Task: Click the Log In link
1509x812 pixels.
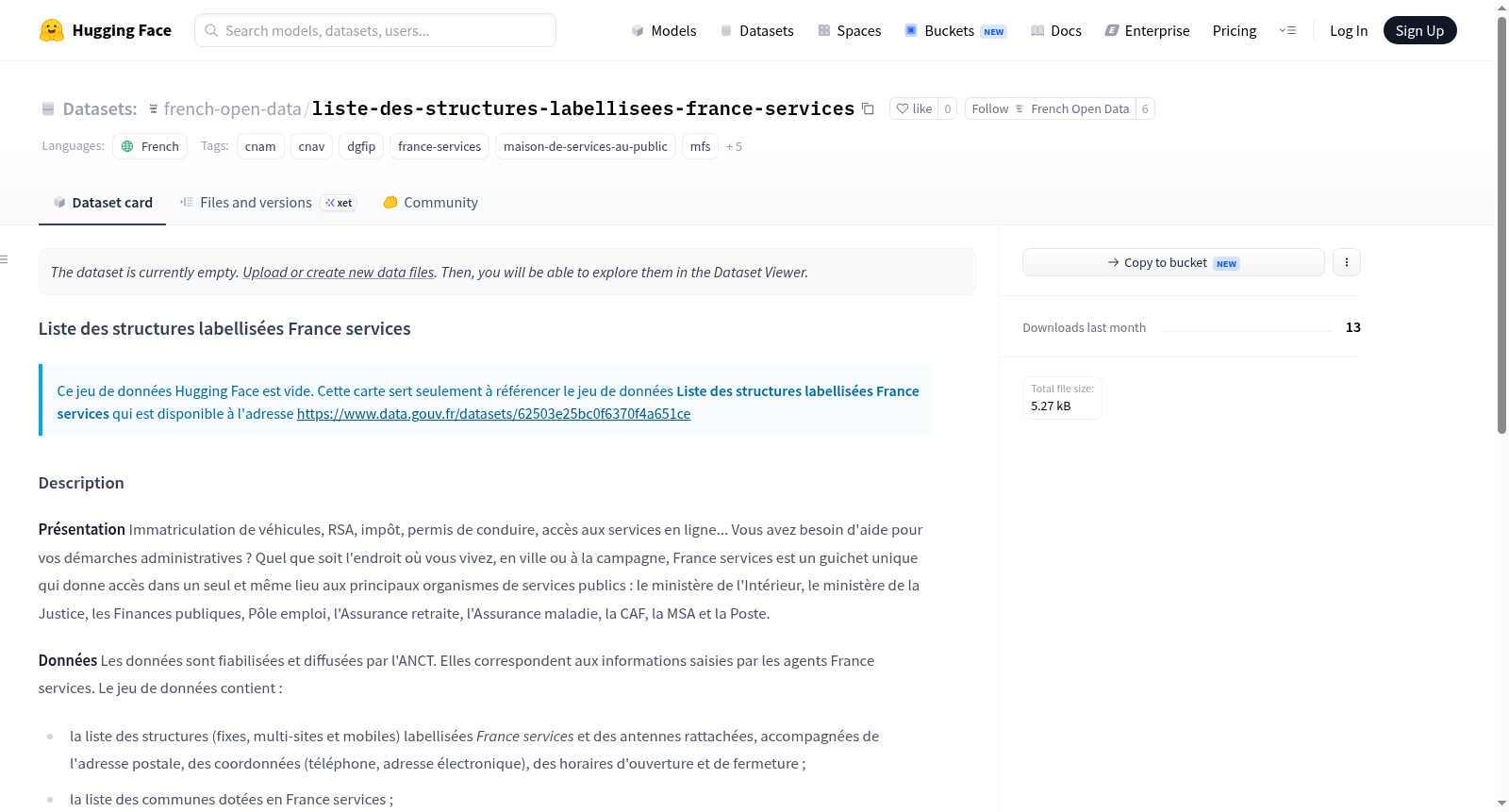Action: (x=1349, y=30)
